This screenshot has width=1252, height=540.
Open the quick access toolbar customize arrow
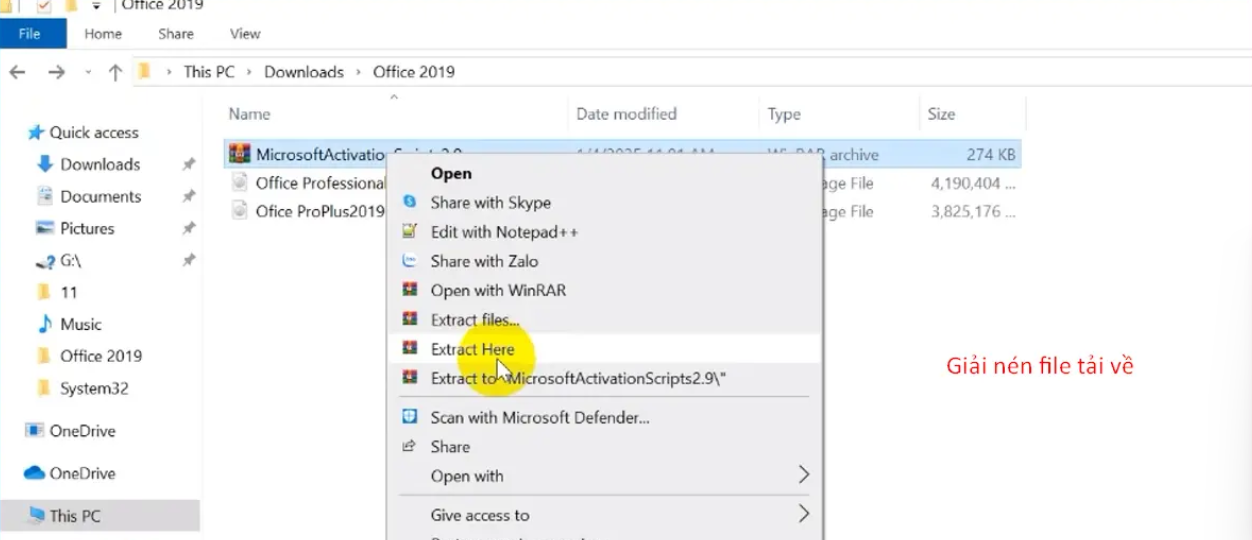pos(96,5)
